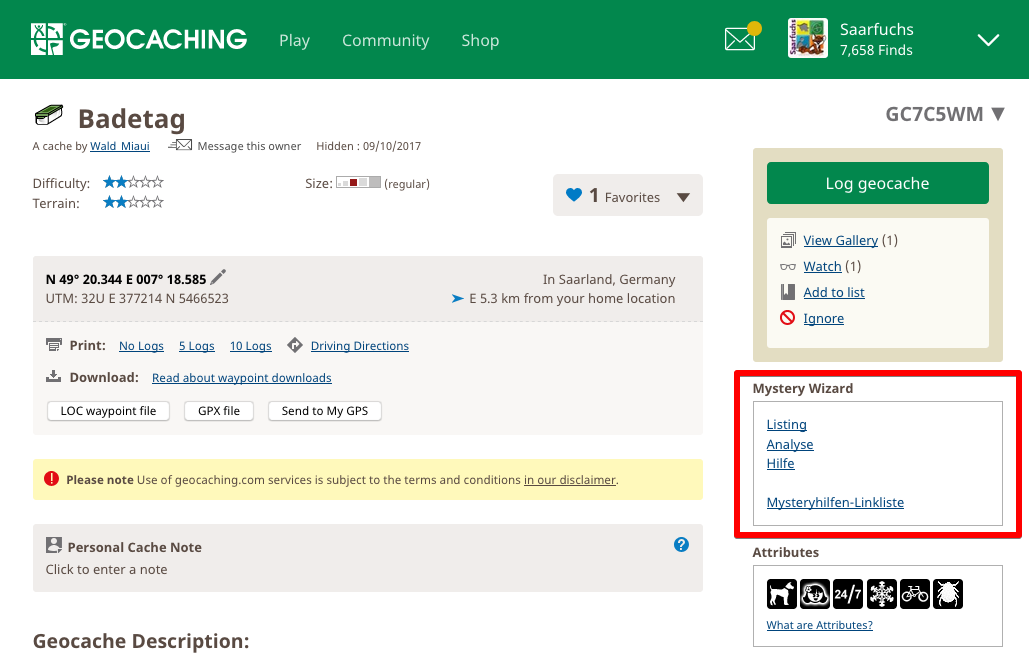
Task: Open the Shop menu
Action: tap(480, 40)
